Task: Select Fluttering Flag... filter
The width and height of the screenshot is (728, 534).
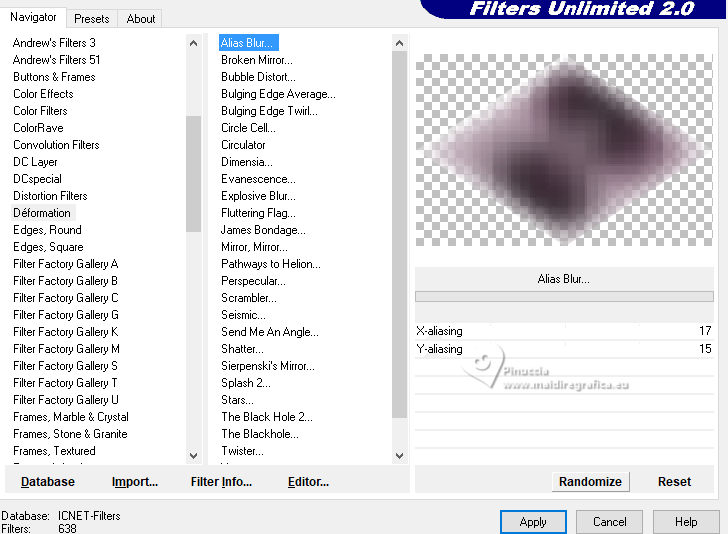Action: pyautogui.click(x=258, y=213)
